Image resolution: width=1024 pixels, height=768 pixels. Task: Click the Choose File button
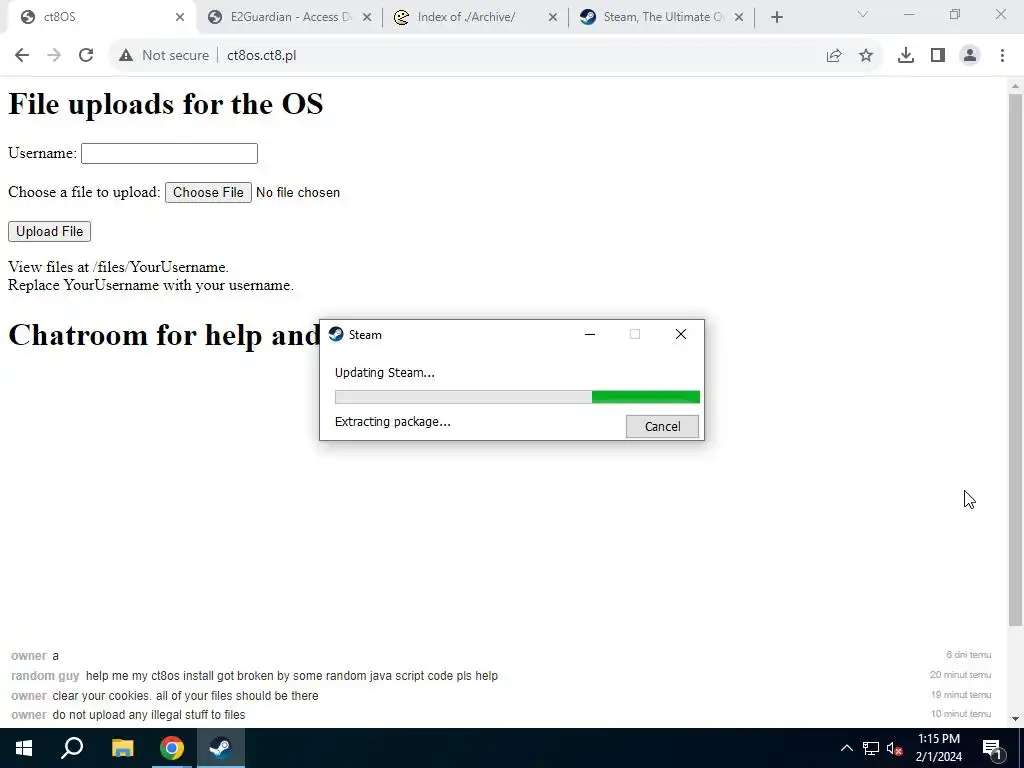208,193
